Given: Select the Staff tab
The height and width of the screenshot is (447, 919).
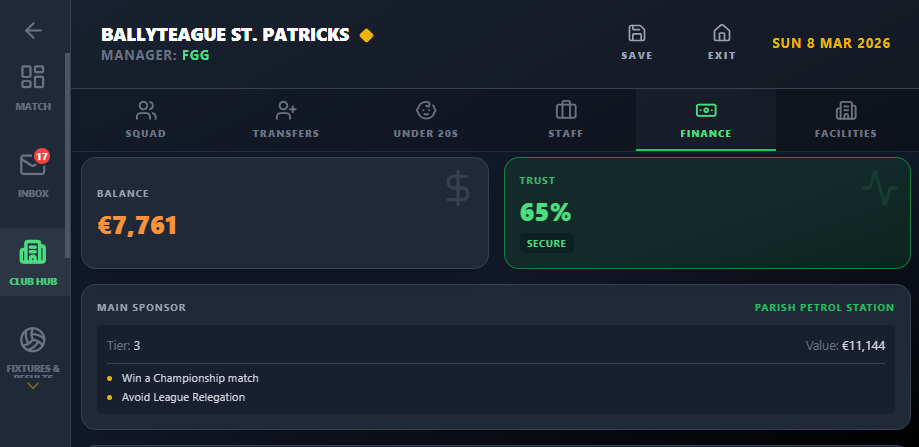Looking at the screenshot, I should tap(566, 119).
